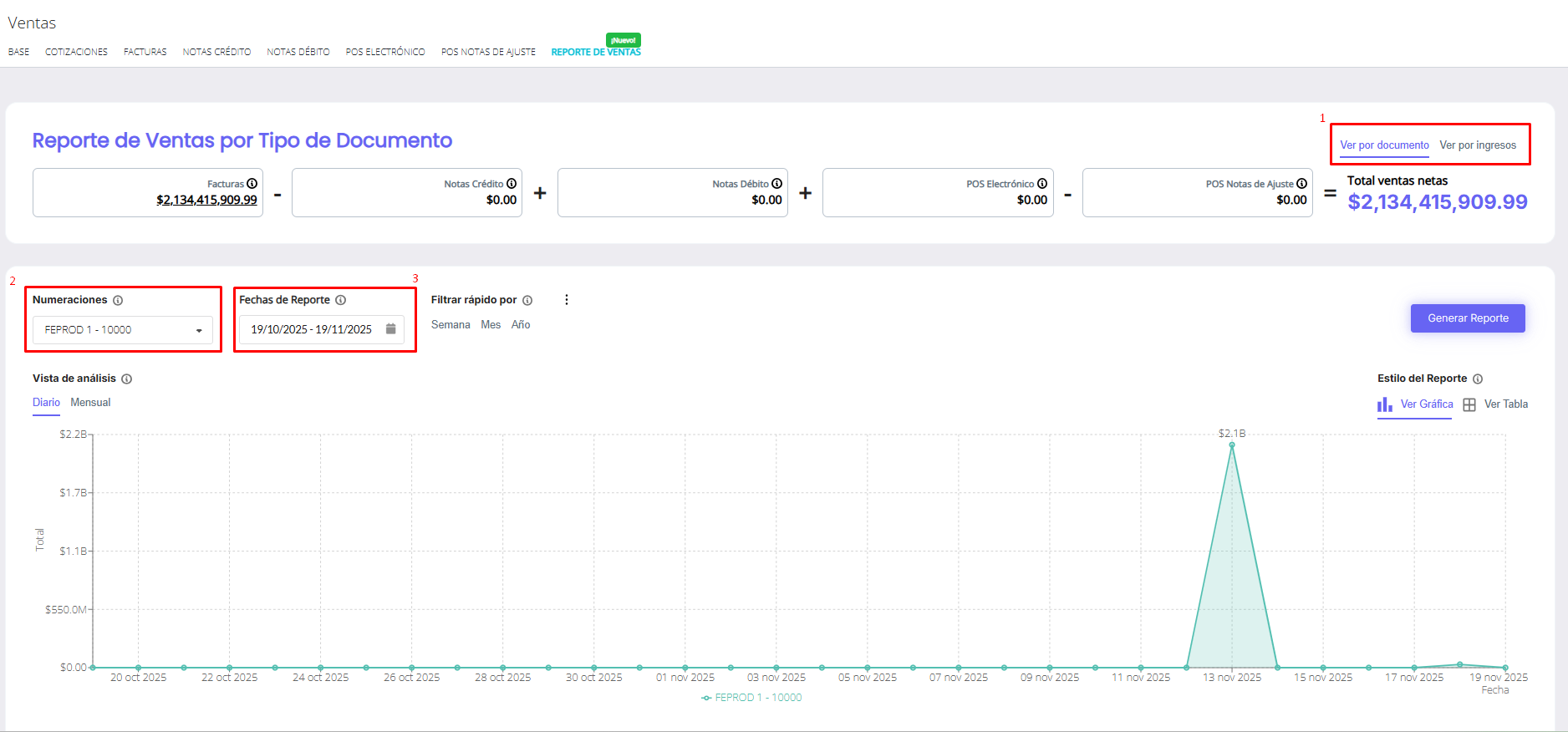Image resolution: width=1568 pixels, height=732 pixels.
Task: Filter quickly by Semana
Action: click(451, 325)
